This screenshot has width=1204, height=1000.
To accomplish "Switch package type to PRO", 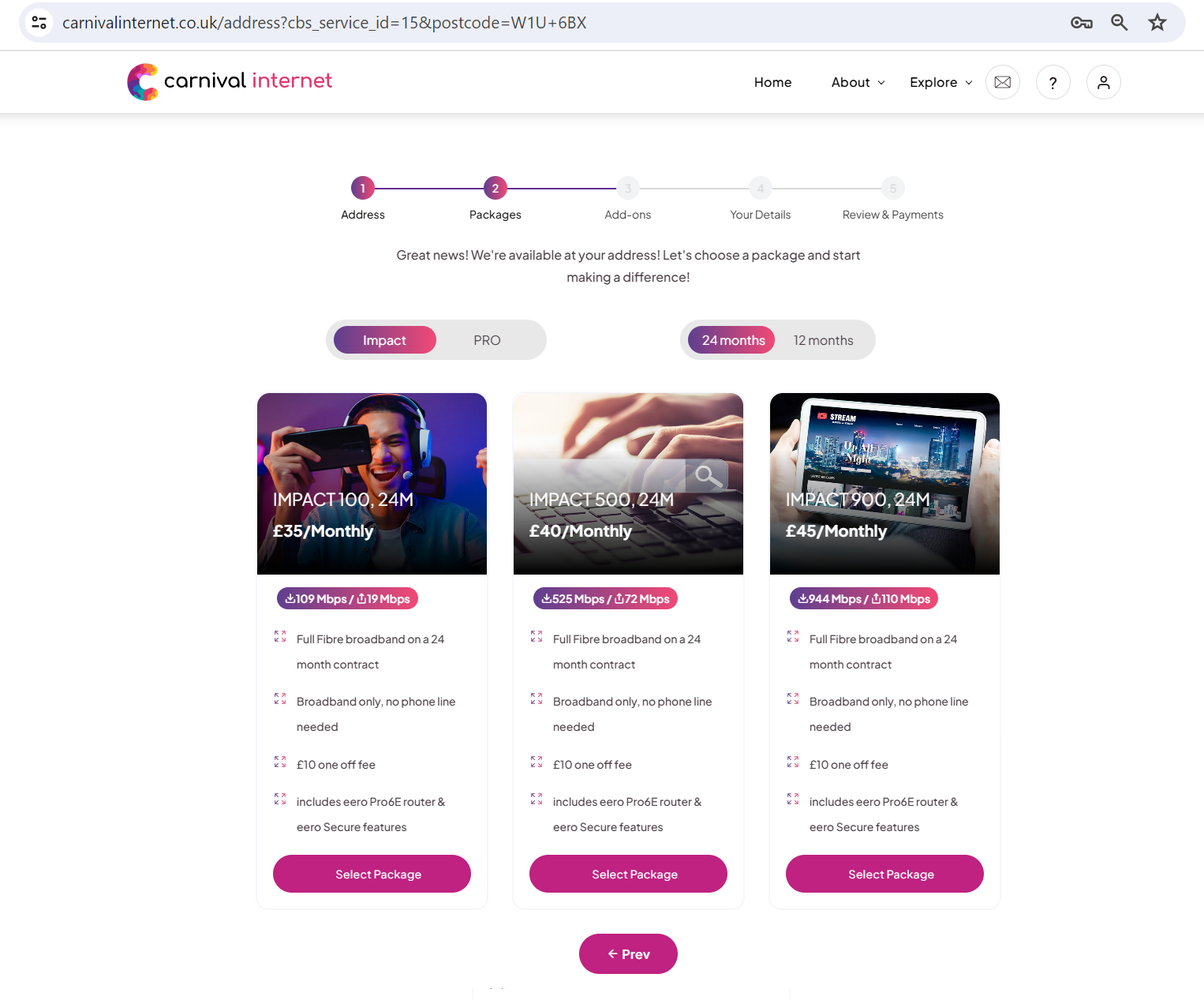I will pos(487,340).
